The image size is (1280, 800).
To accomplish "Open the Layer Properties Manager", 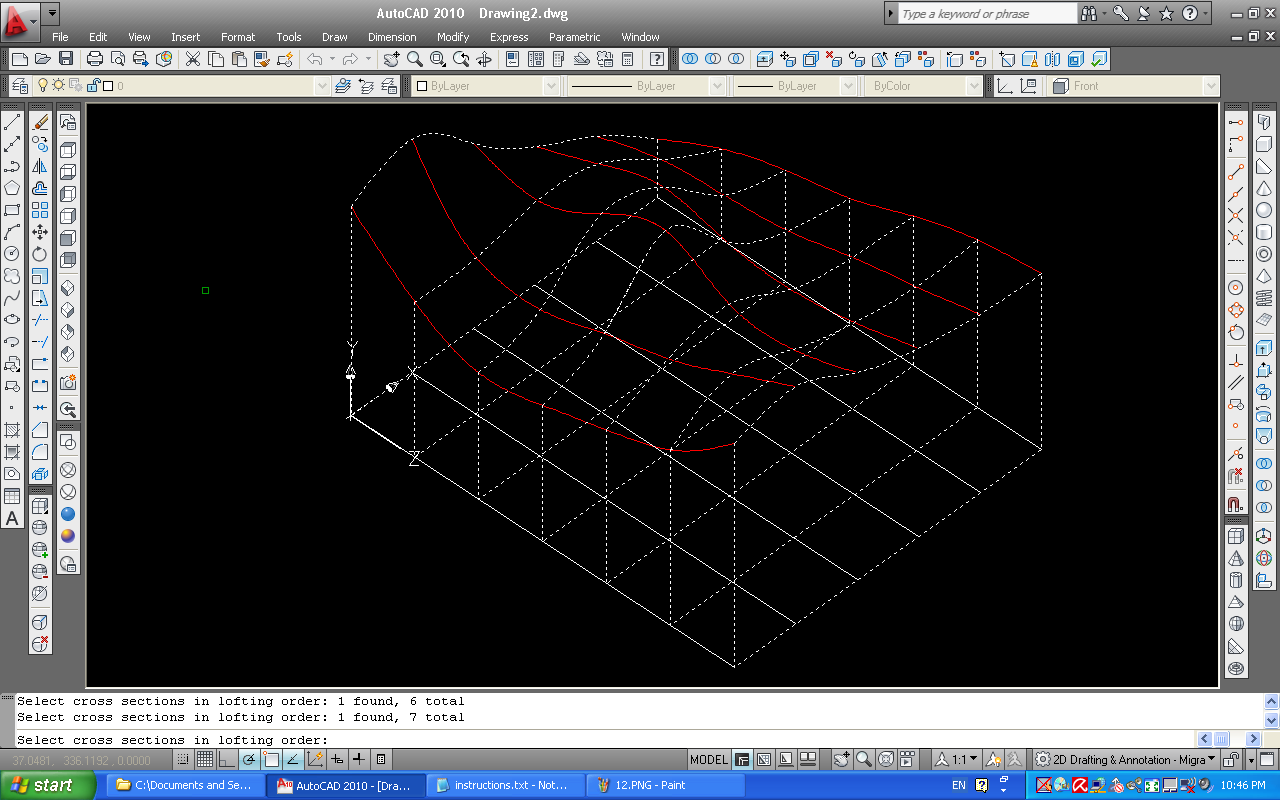I will click(x=21, y=86).
